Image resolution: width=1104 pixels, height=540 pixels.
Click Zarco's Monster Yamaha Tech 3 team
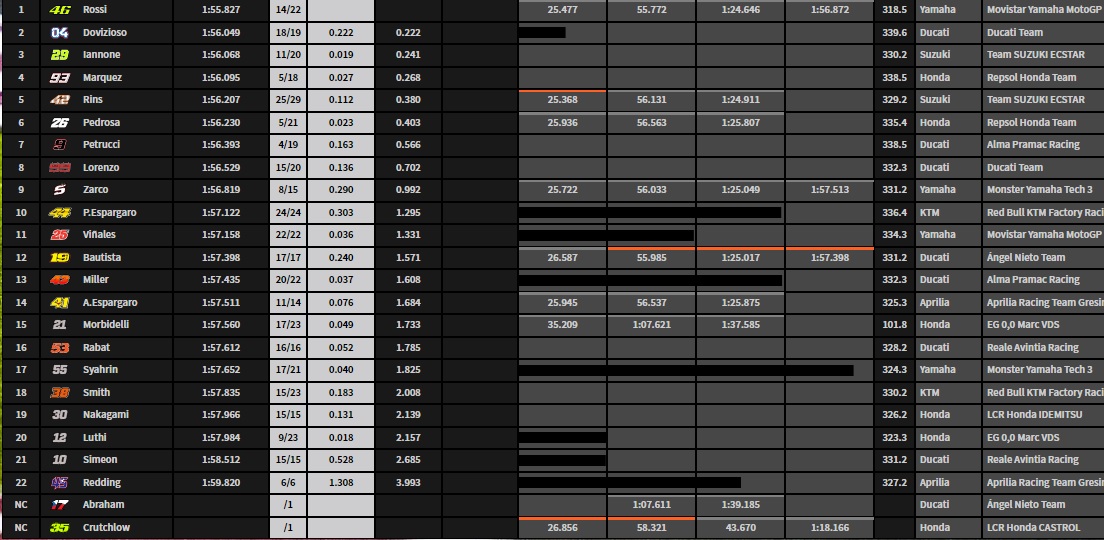click(1039, 190)
